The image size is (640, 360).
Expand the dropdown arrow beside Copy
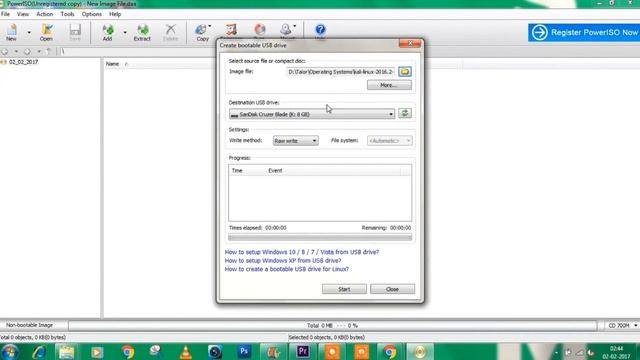(210, 27)
